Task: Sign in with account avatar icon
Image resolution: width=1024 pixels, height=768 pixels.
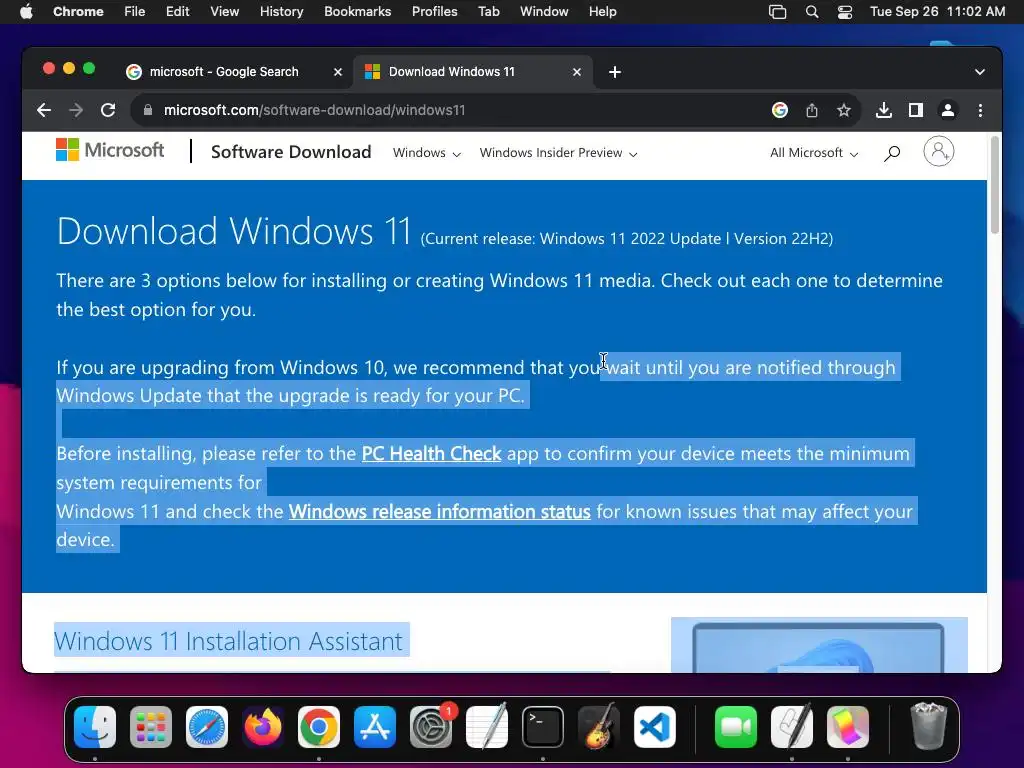Action: [x=938, y=152]
